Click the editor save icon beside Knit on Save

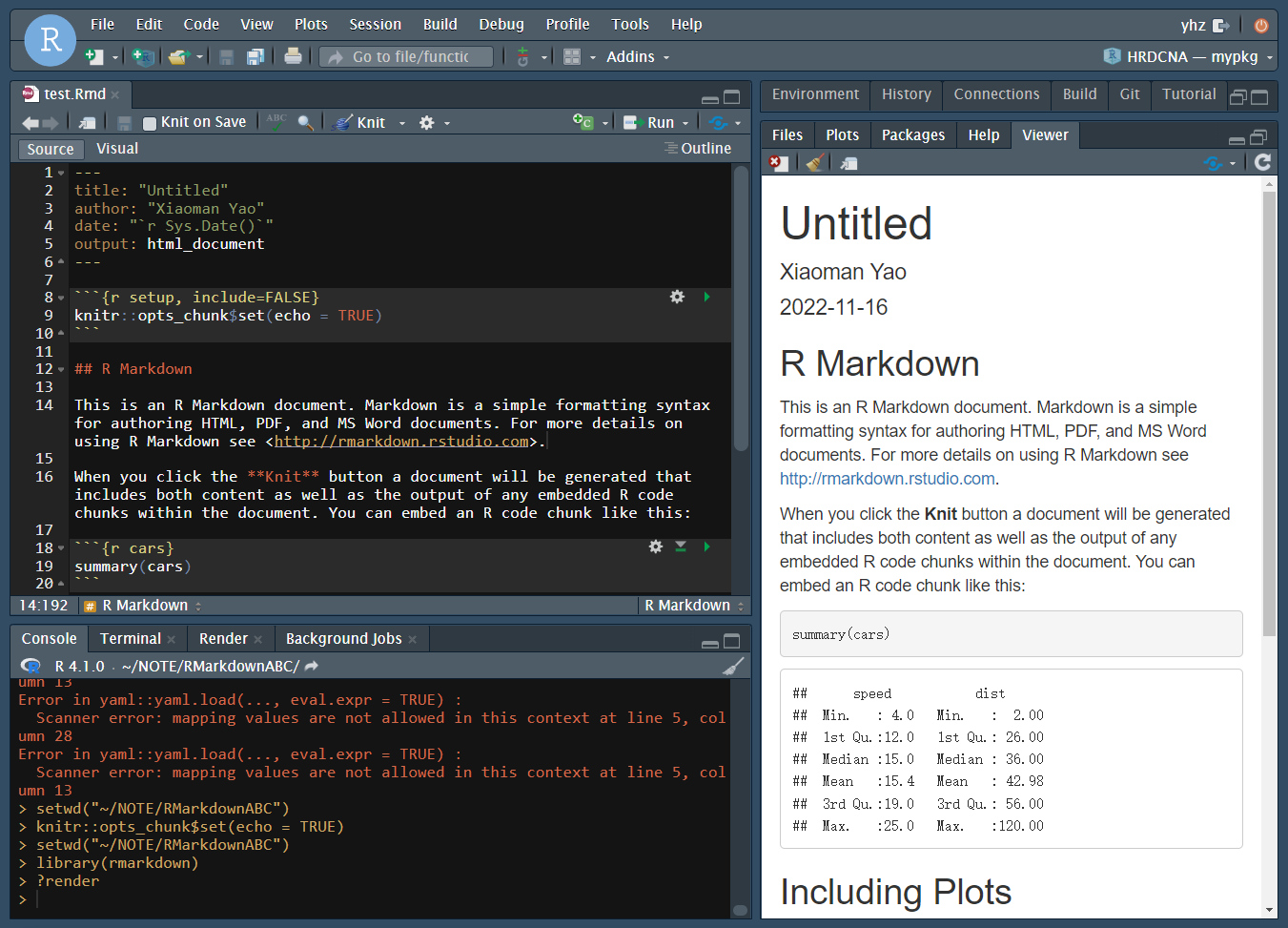click(124, 123)
